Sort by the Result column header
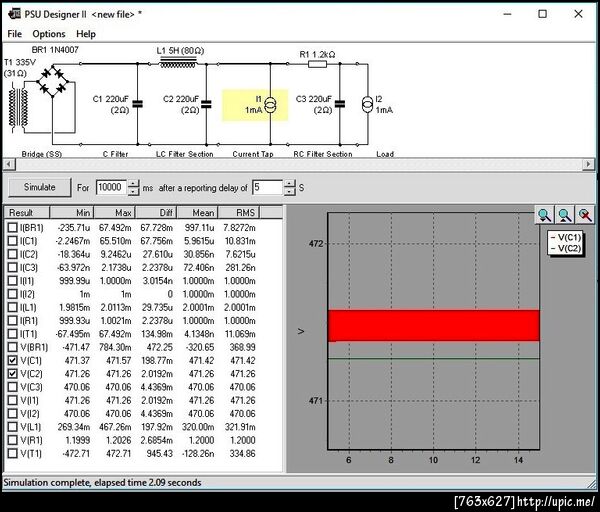 27,212
